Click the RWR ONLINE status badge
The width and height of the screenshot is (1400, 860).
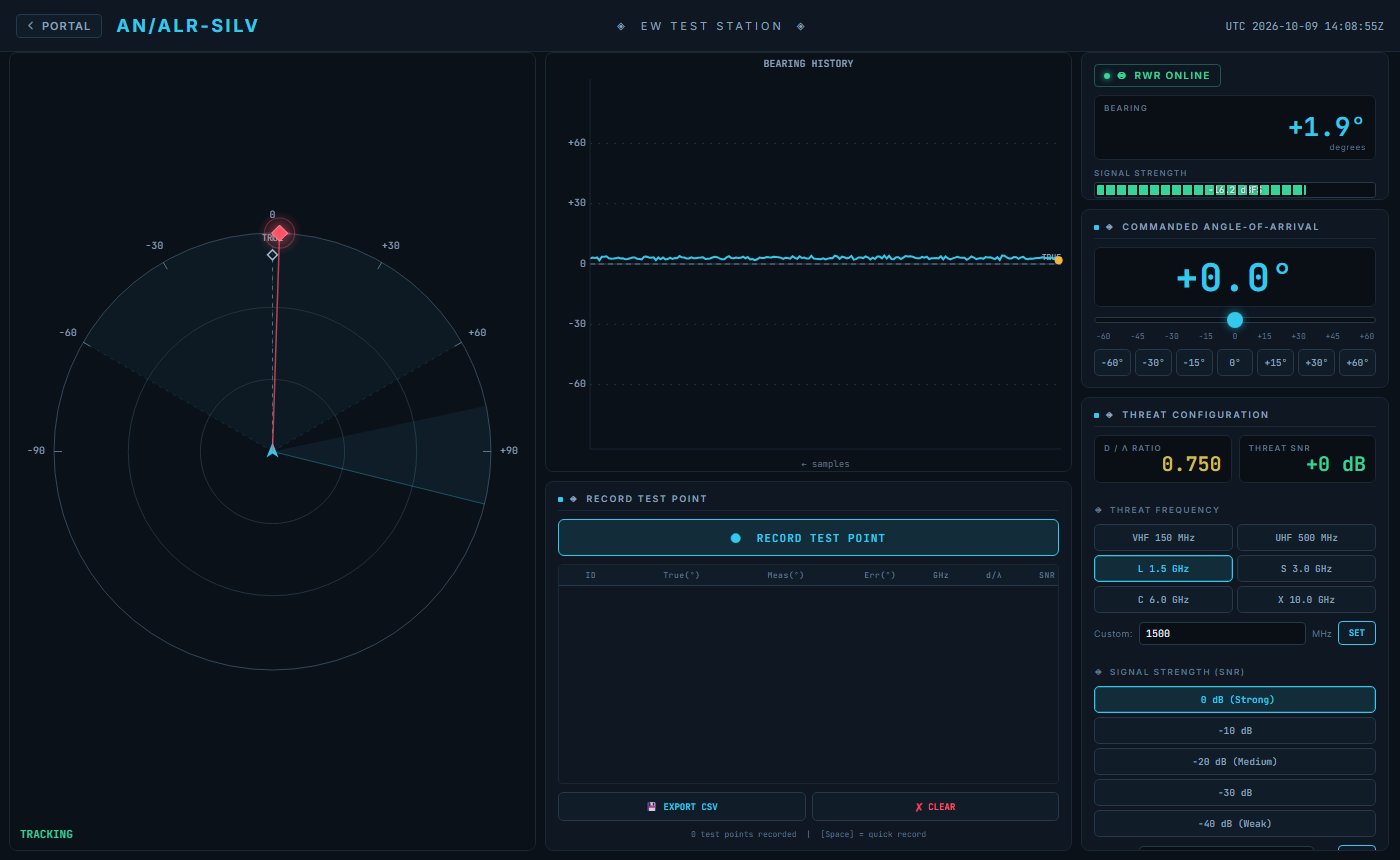coord(1157,76)
